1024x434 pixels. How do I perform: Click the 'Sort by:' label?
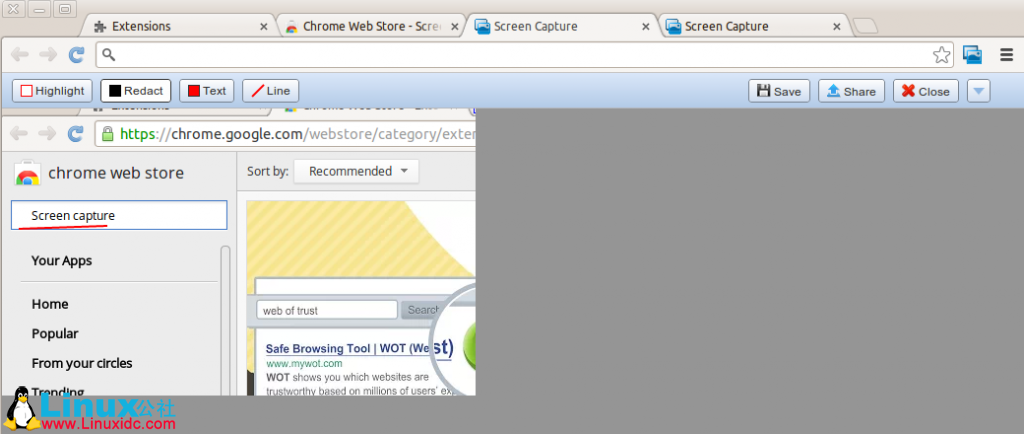point(268,172)
